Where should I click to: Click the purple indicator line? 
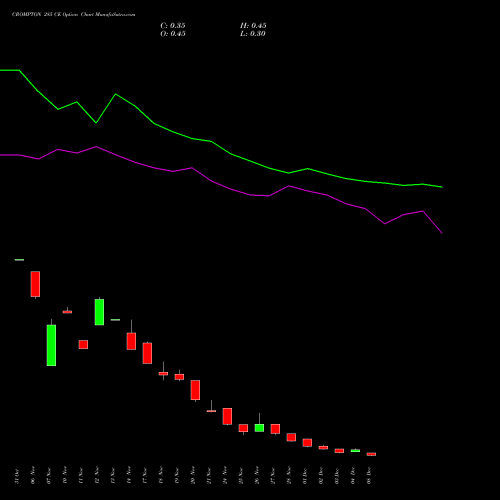tap(212, 181)
